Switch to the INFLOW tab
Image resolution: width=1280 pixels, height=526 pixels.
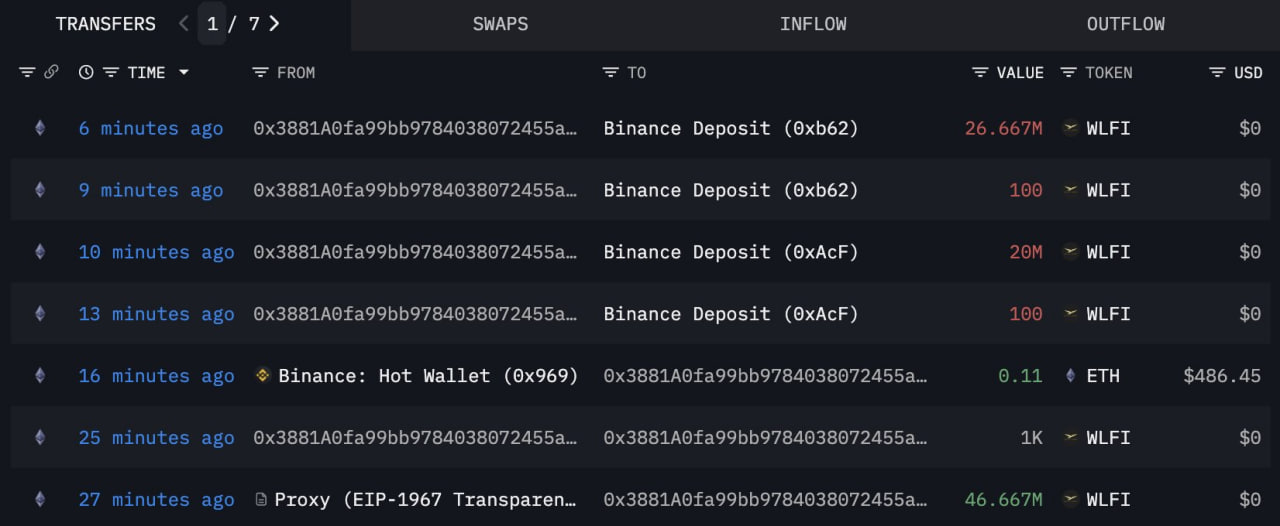tap(813, 24)
